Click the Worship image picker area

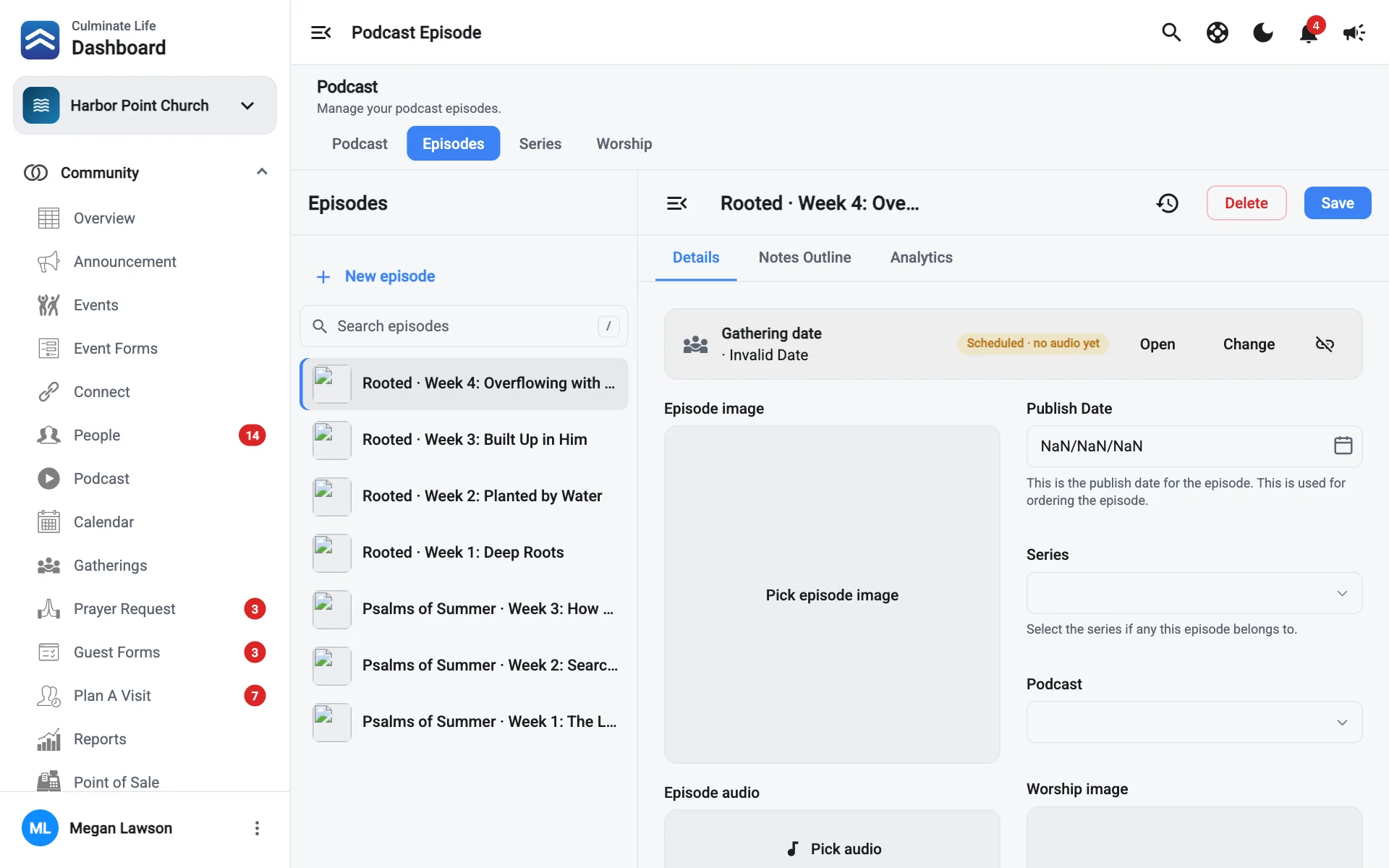pyautogui.click(x=1194, y=838)
